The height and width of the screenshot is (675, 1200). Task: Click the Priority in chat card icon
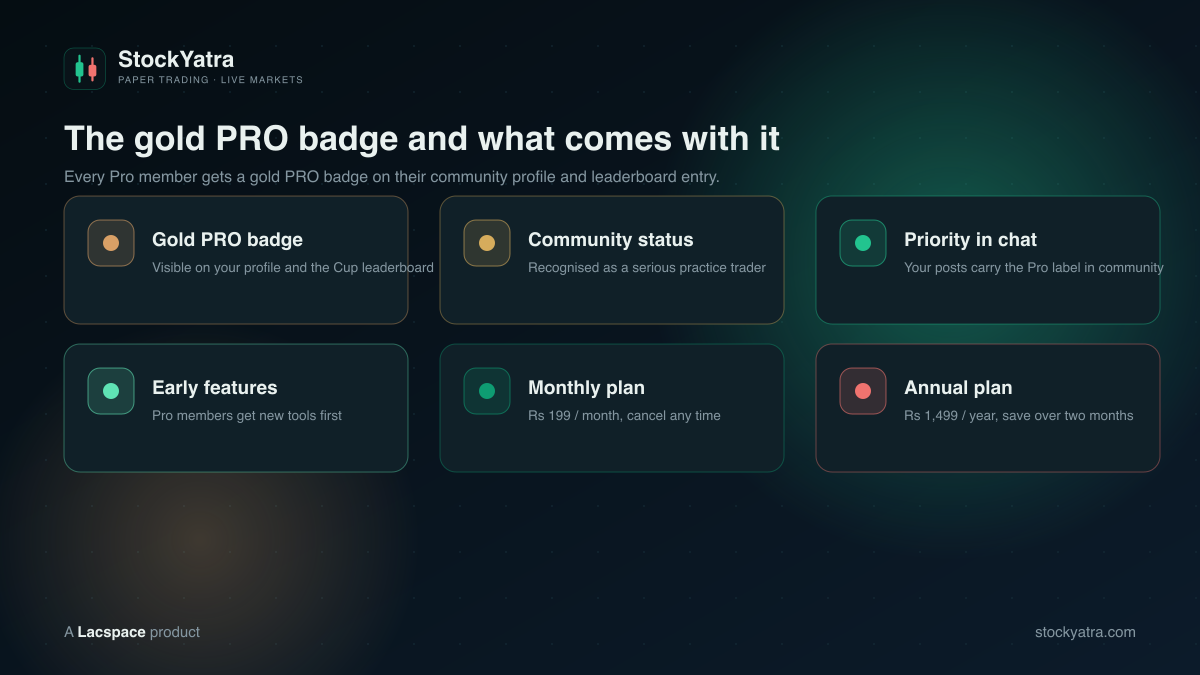tap(863, 243)
